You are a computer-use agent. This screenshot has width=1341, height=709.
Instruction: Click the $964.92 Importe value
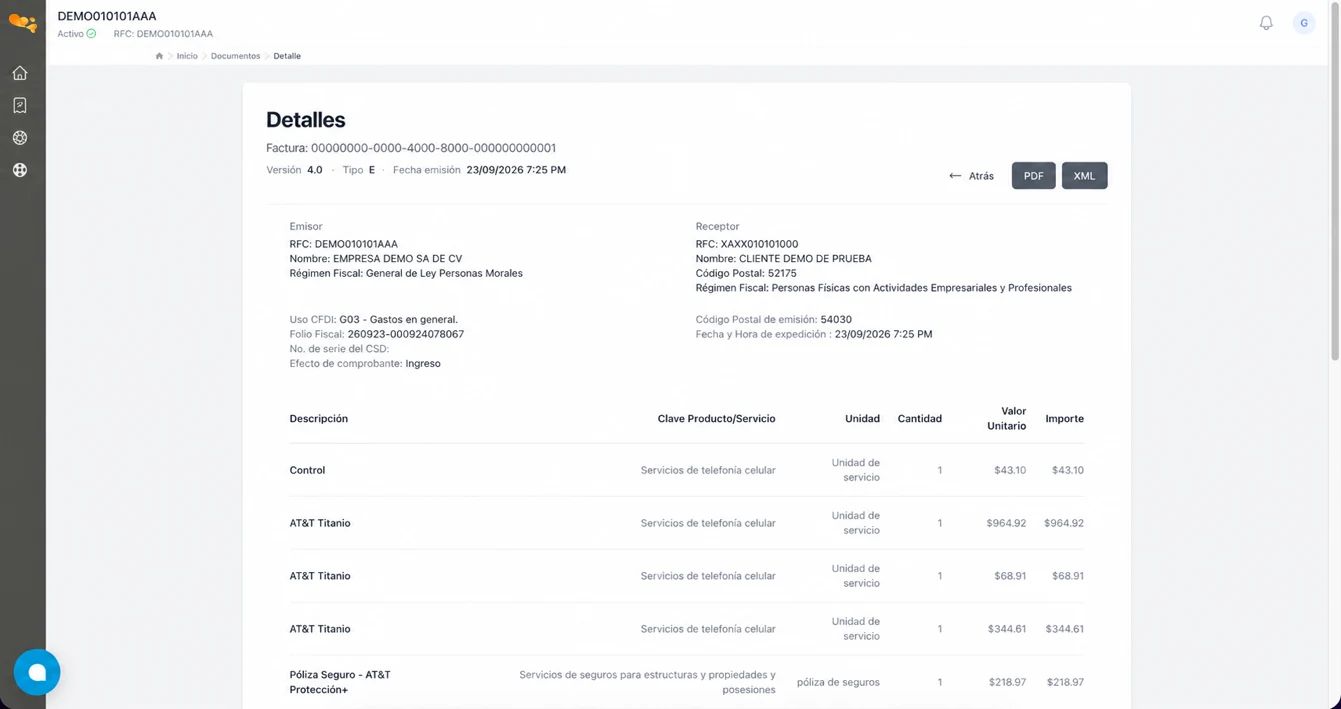coord(1064,523)
